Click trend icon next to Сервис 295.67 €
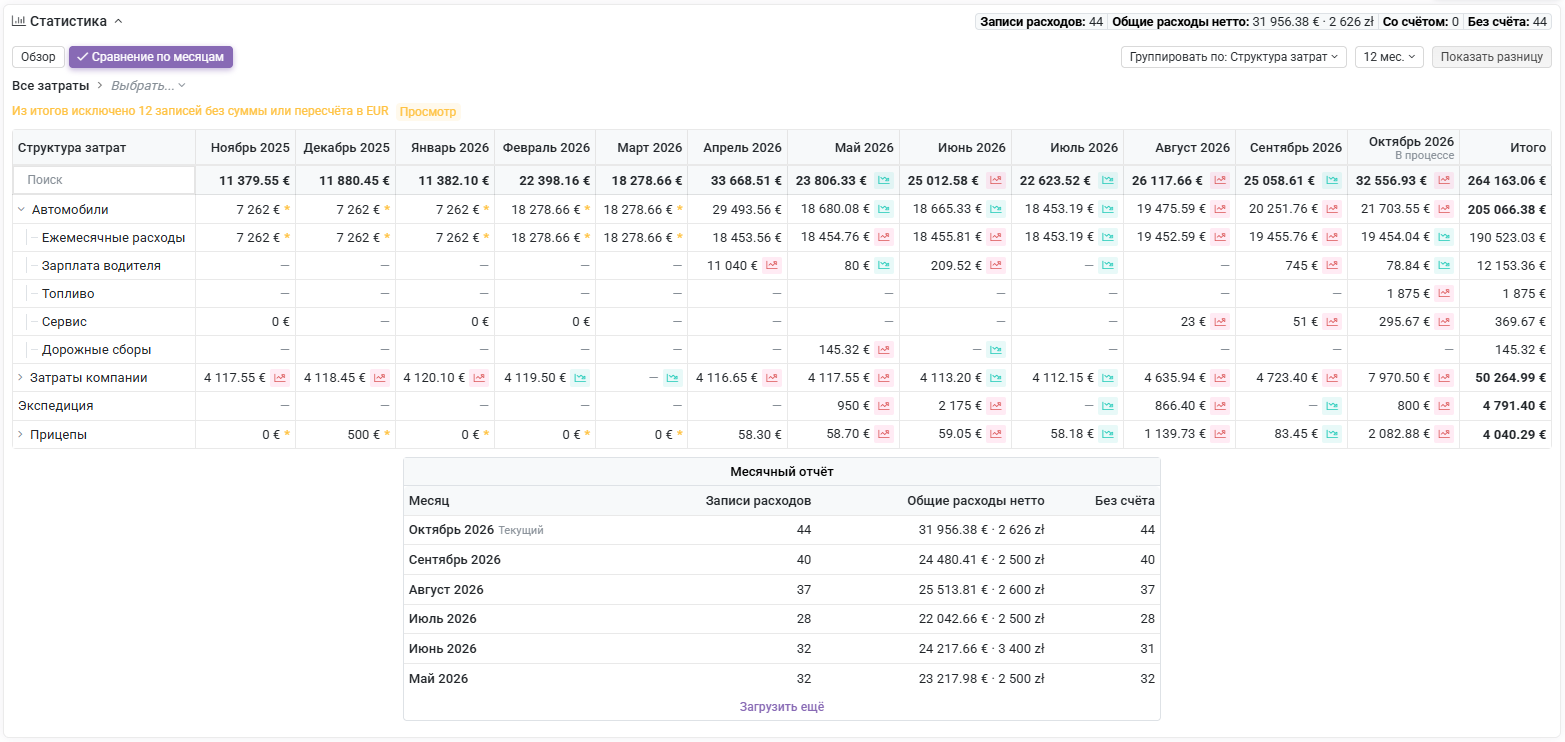Image resolution: width=1565 pixels, height=742 pixels. tap(1444, 321)
